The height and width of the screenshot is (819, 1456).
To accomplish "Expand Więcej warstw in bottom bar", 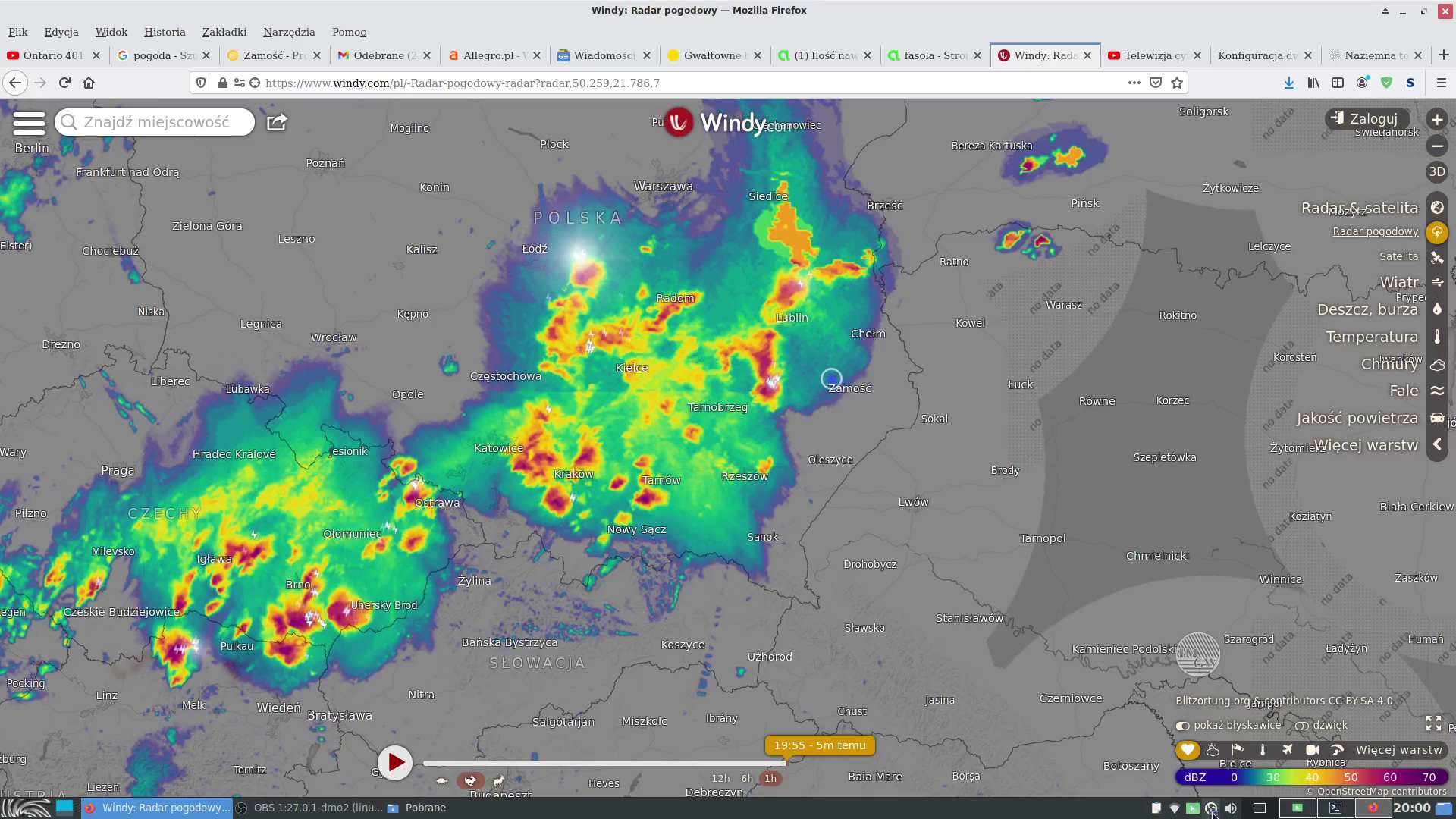I will point(1398,750).
